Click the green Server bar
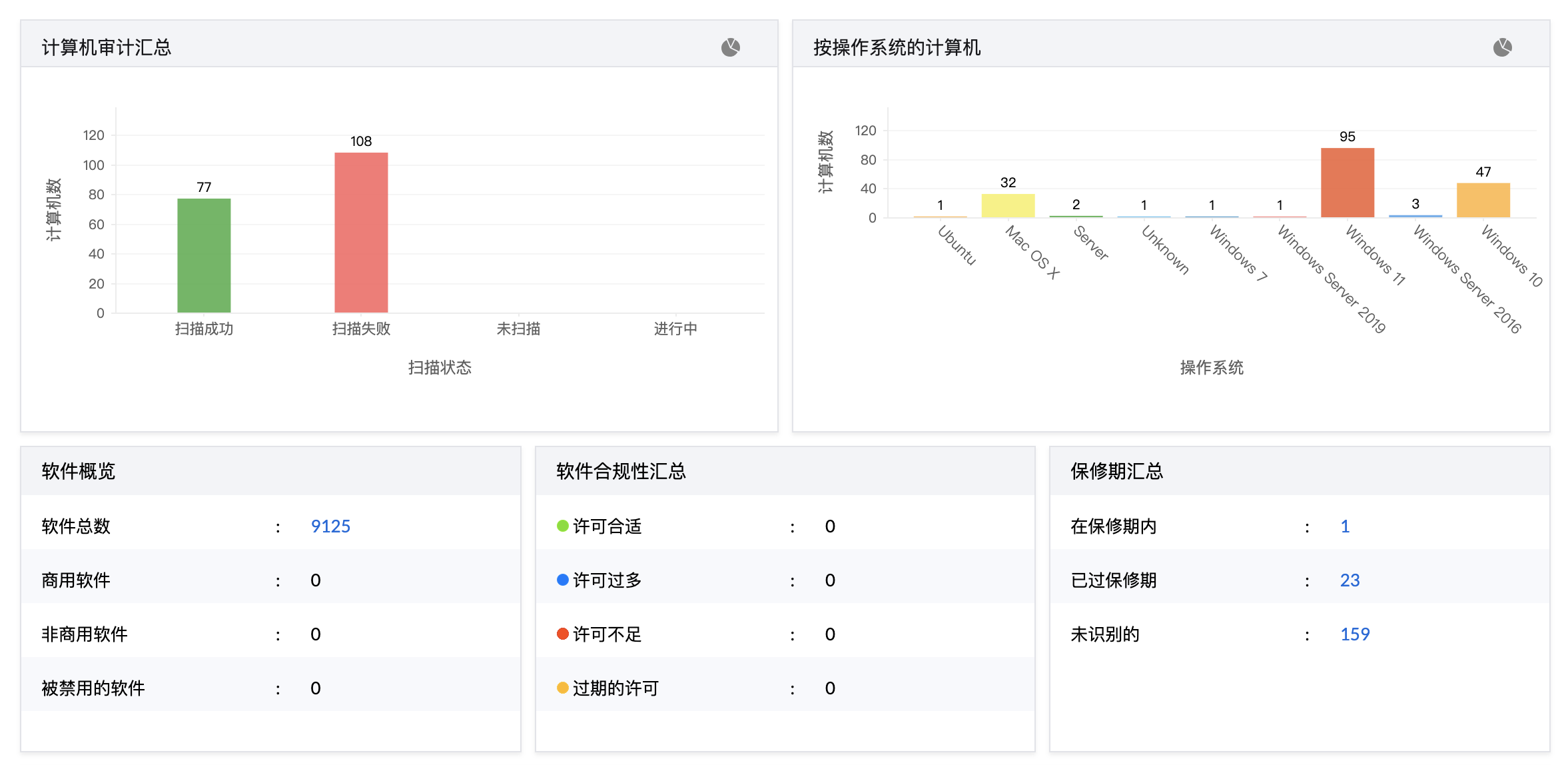Screen dimensions: 1568x765 pyautogui.click(x=1075, y=216)
